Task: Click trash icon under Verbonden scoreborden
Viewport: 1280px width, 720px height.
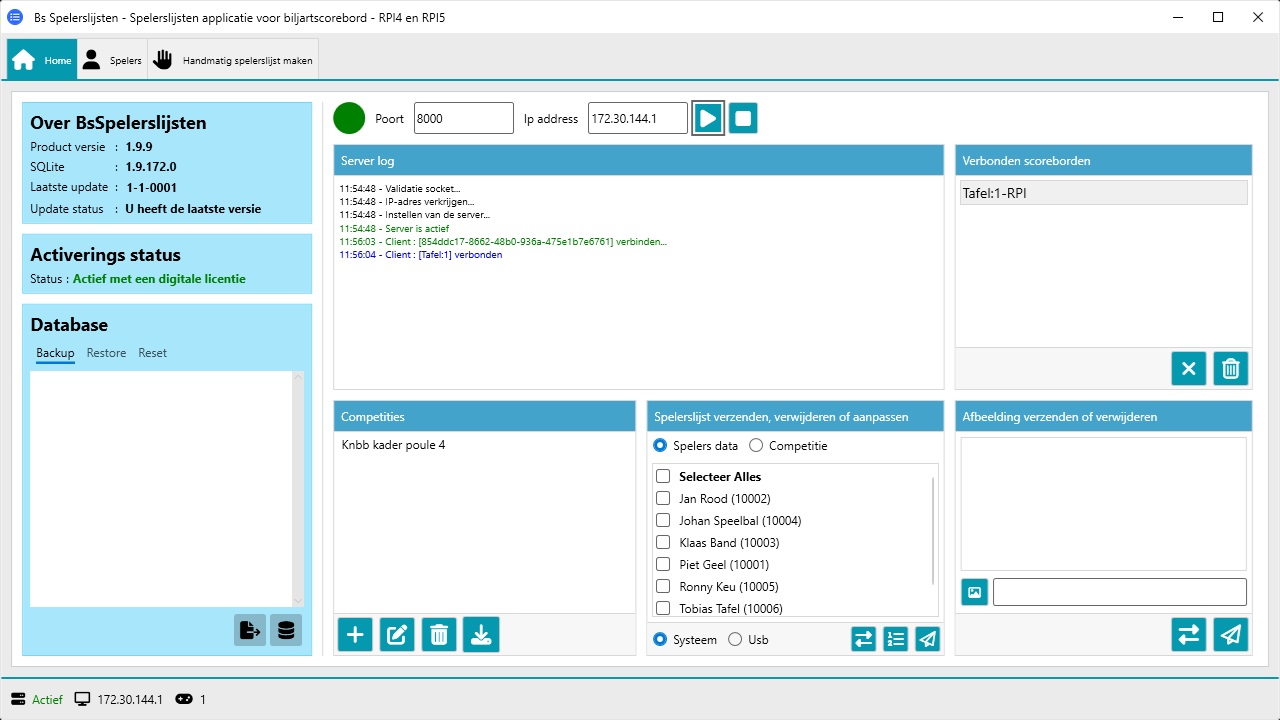Action: click(x=1231, y=369)
